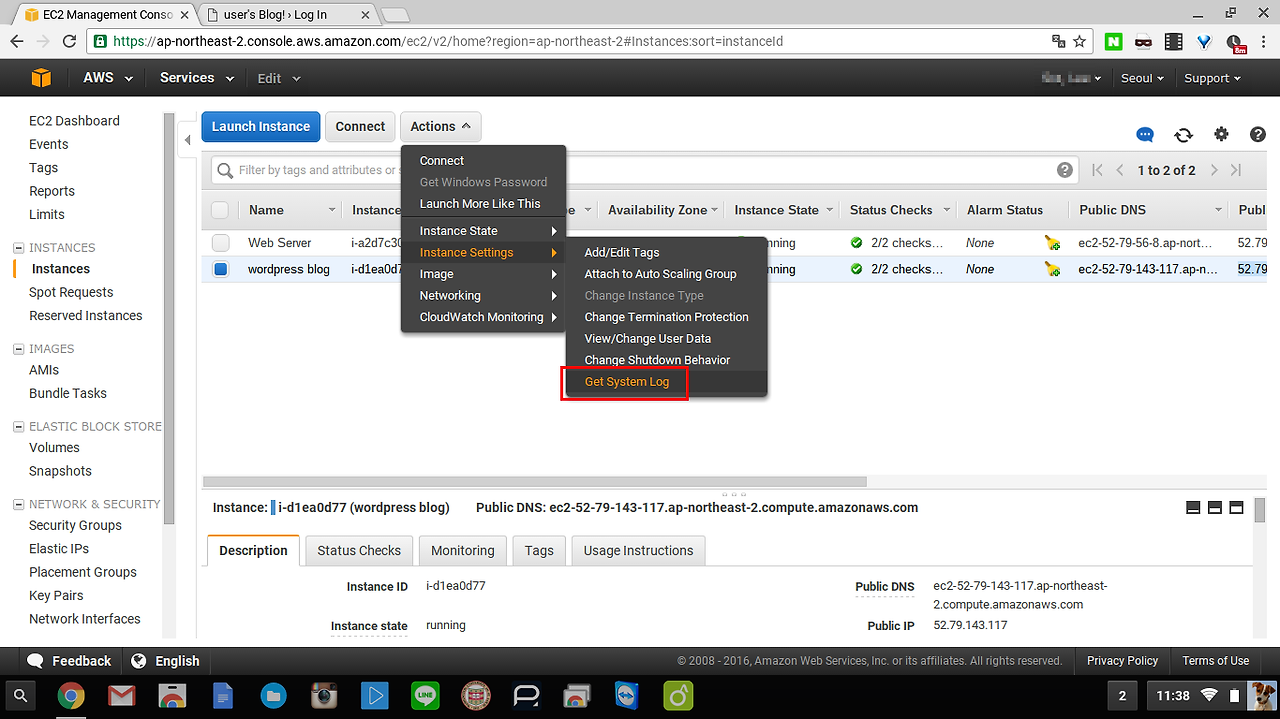Open the Instance State submenu

(484, 231)
